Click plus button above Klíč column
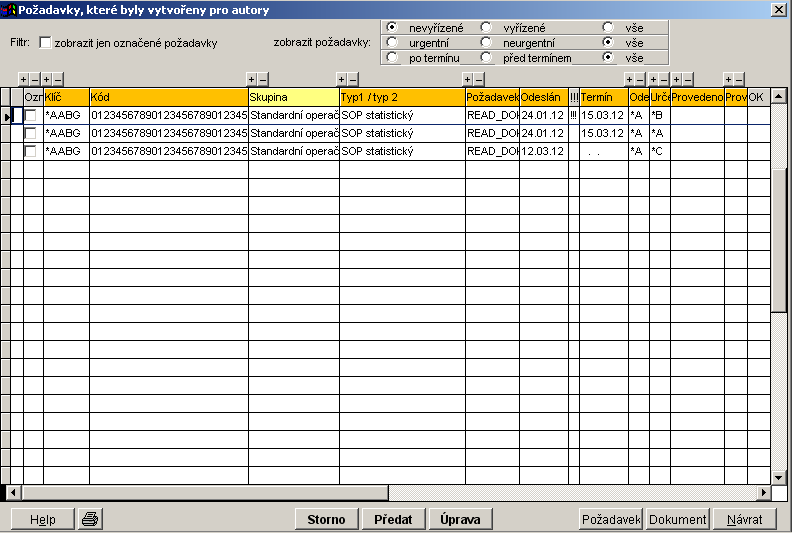 point(47,79)
